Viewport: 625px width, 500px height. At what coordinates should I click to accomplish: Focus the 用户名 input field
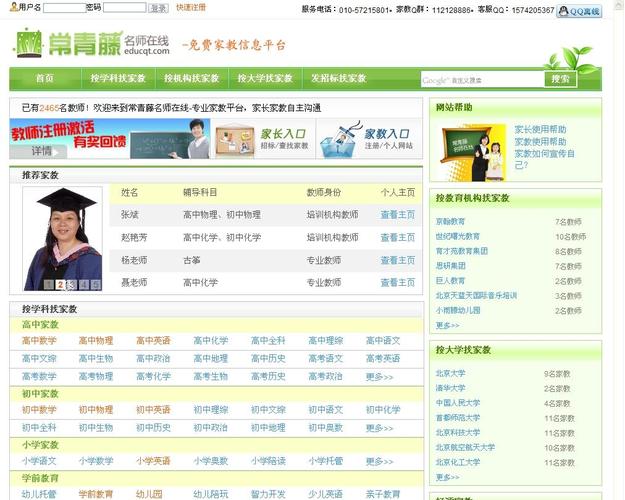point(65,8)
